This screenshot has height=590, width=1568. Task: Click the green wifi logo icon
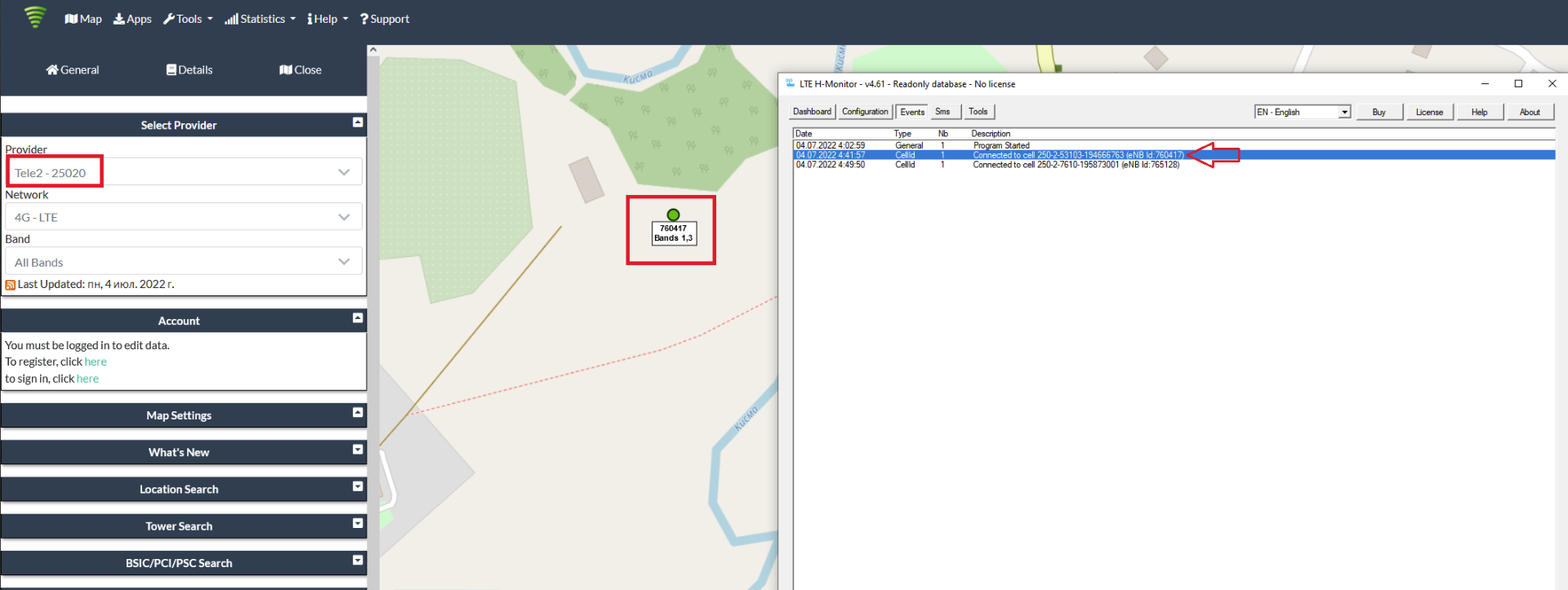[35, 17]
